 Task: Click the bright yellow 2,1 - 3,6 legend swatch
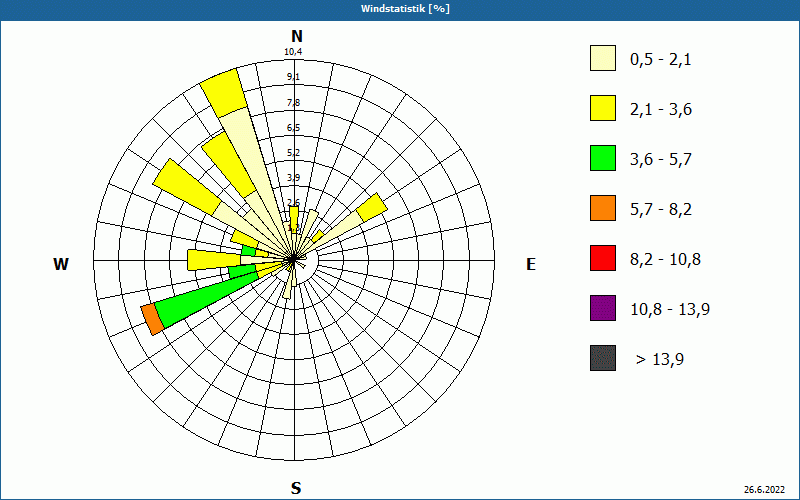pos(603,108)
